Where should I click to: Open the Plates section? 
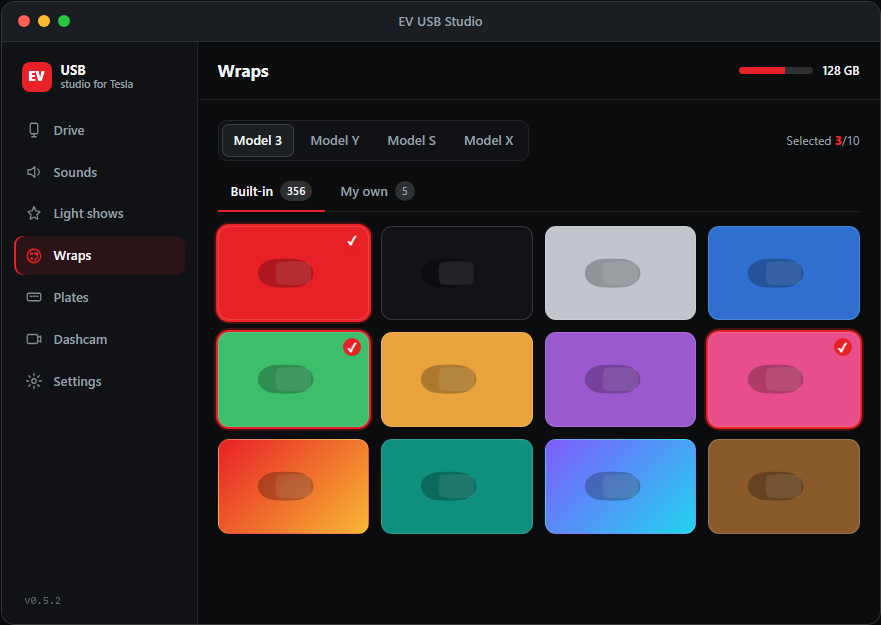100,297
